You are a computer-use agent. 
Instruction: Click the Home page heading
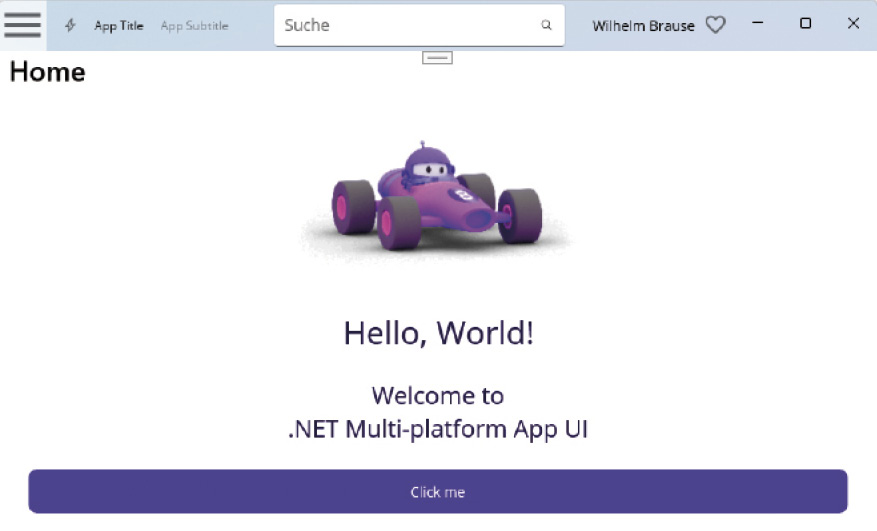(48, 72)
